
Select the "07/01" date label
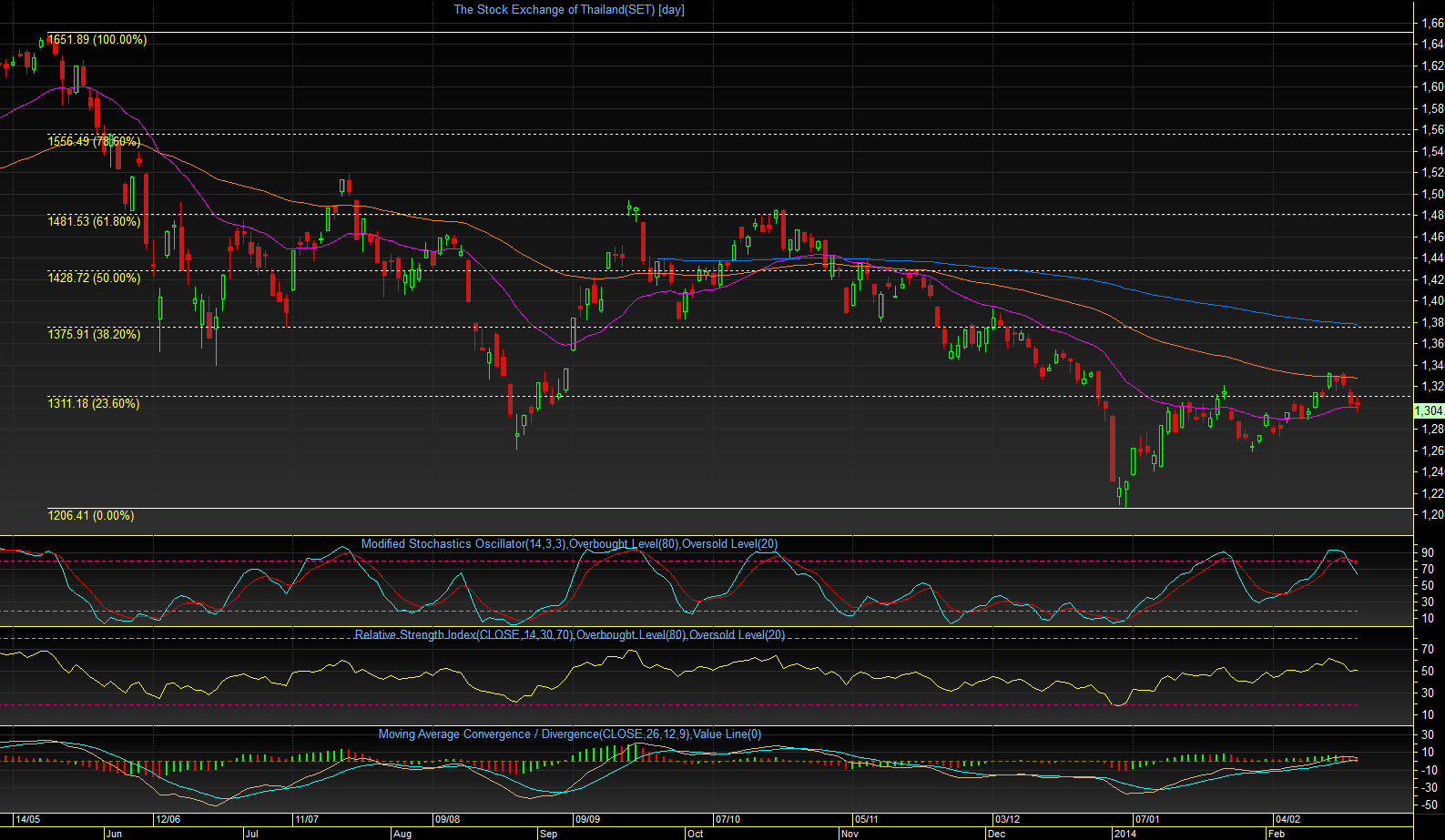1147,819
